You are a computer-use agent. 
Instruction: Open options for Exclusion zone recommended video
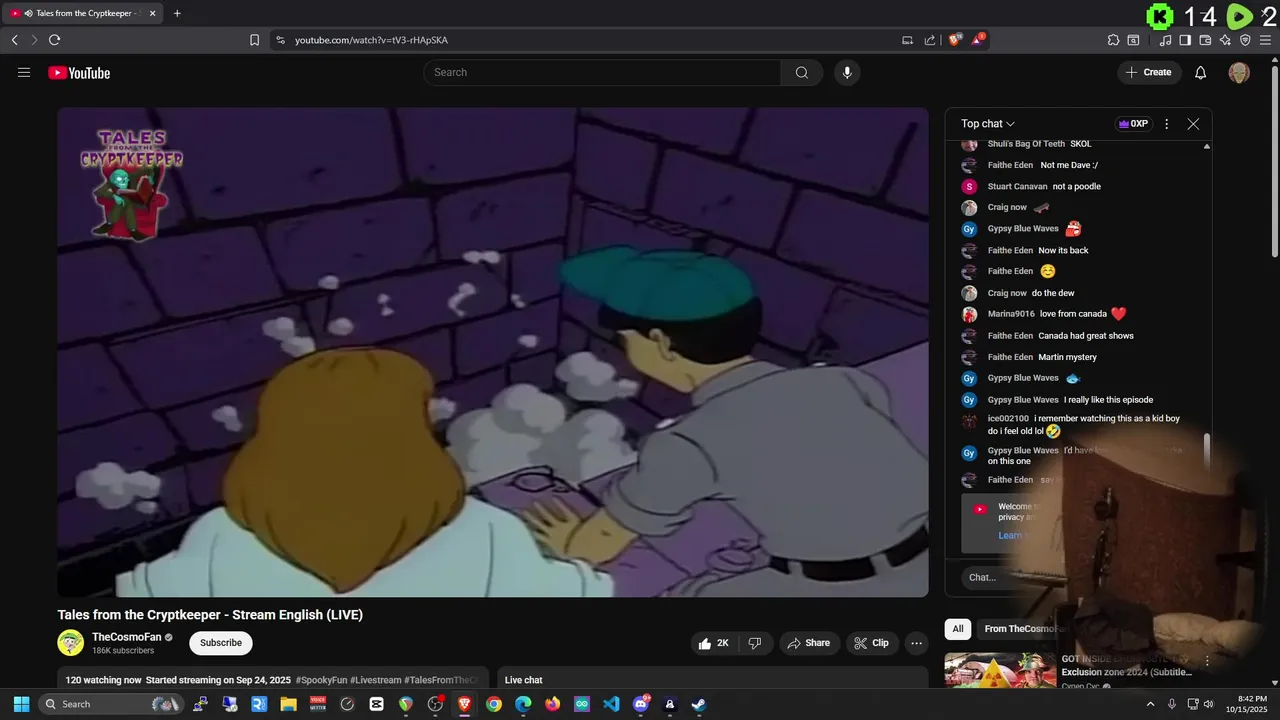click(1207, 661)
